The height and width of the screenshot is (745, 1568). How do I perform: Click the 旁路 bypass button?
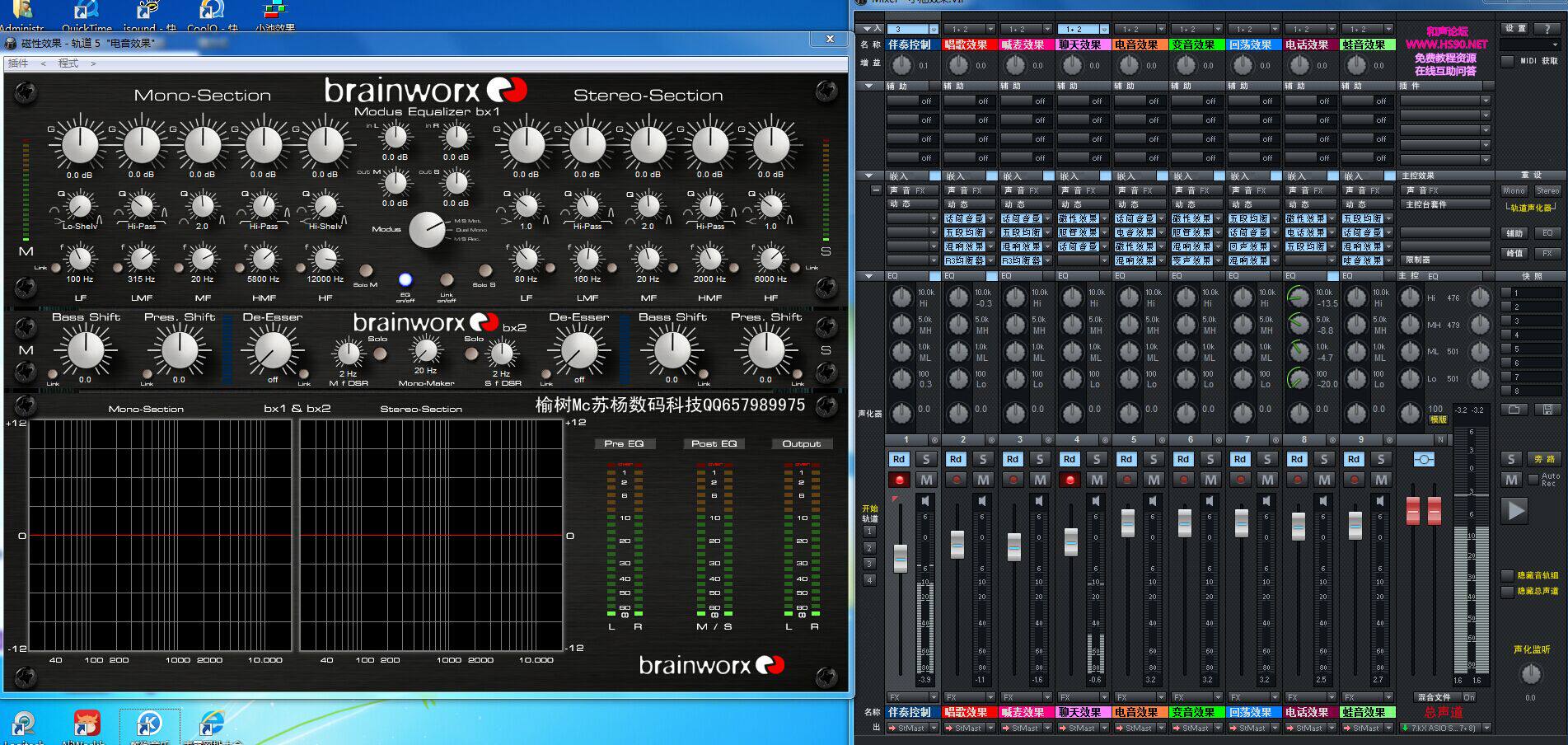(x=1544, y=459)
